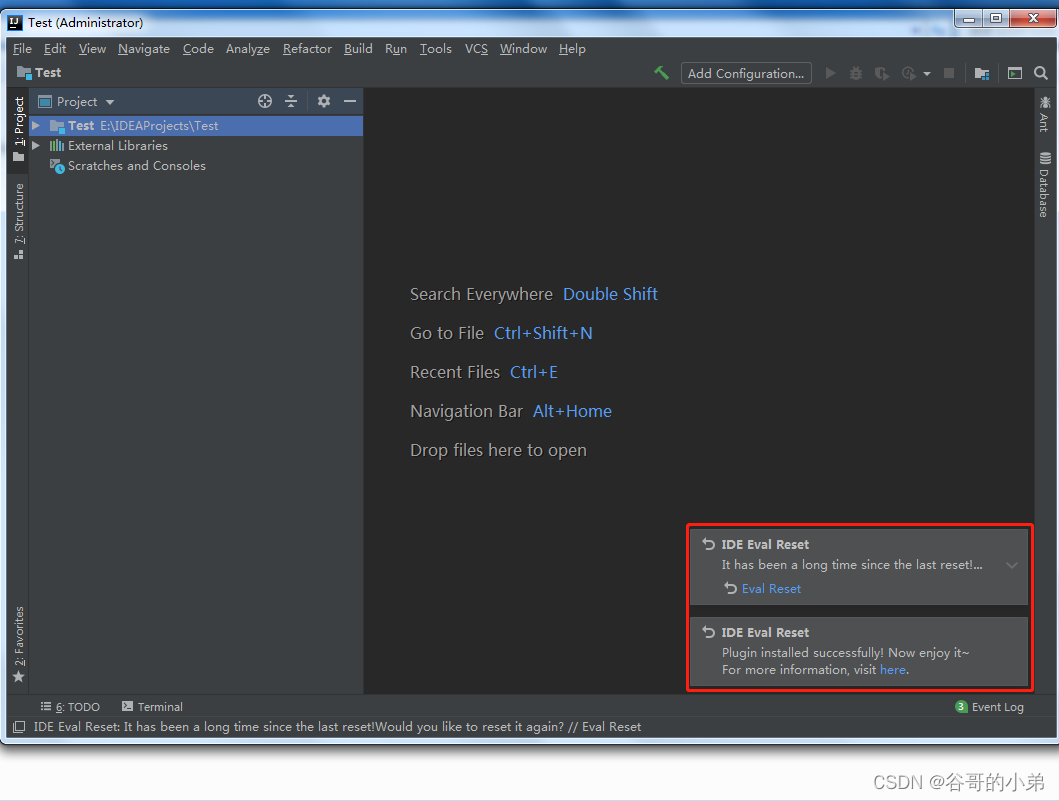The image size is (1059, 801).
Task: Open the 2: Favorites tool window tab
Action: coord(18,644)
